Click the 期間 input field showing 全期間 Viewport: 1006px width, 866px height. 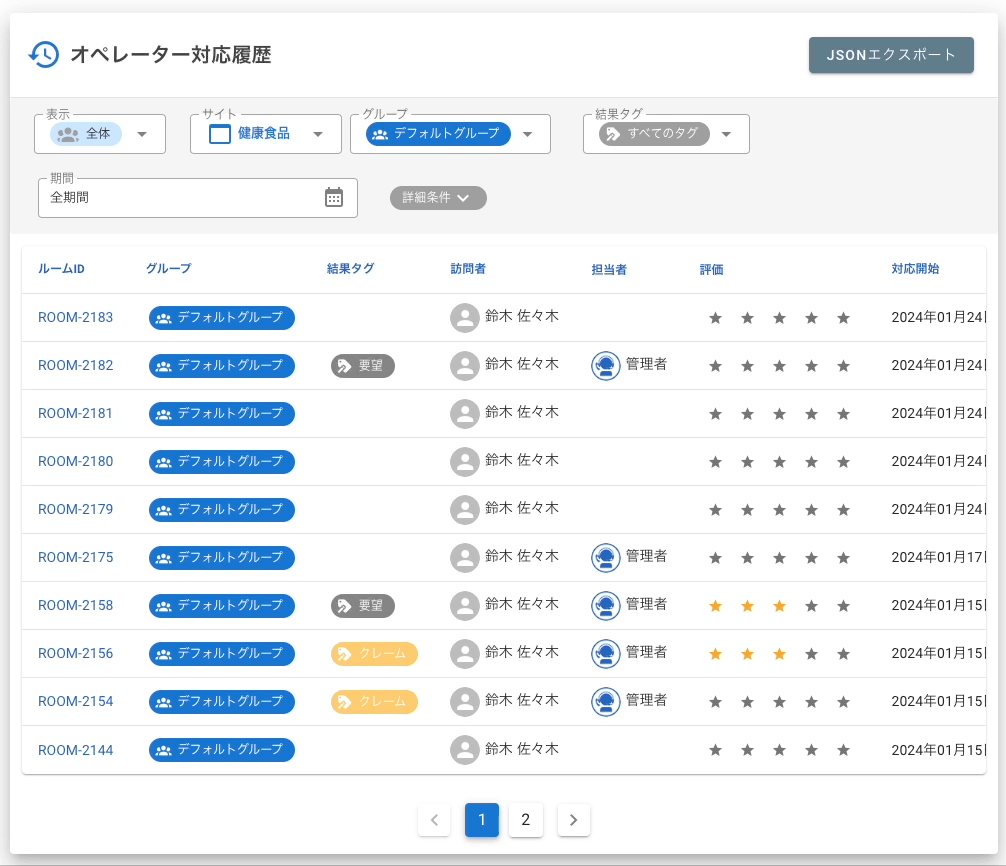pyautogui.click(x=180, y=198)
